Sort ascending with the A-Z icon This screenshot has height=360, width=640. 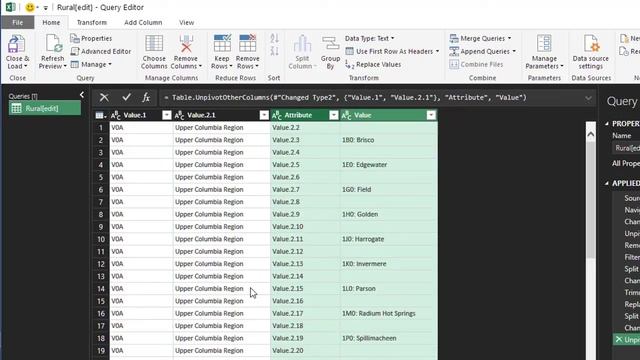274,38
